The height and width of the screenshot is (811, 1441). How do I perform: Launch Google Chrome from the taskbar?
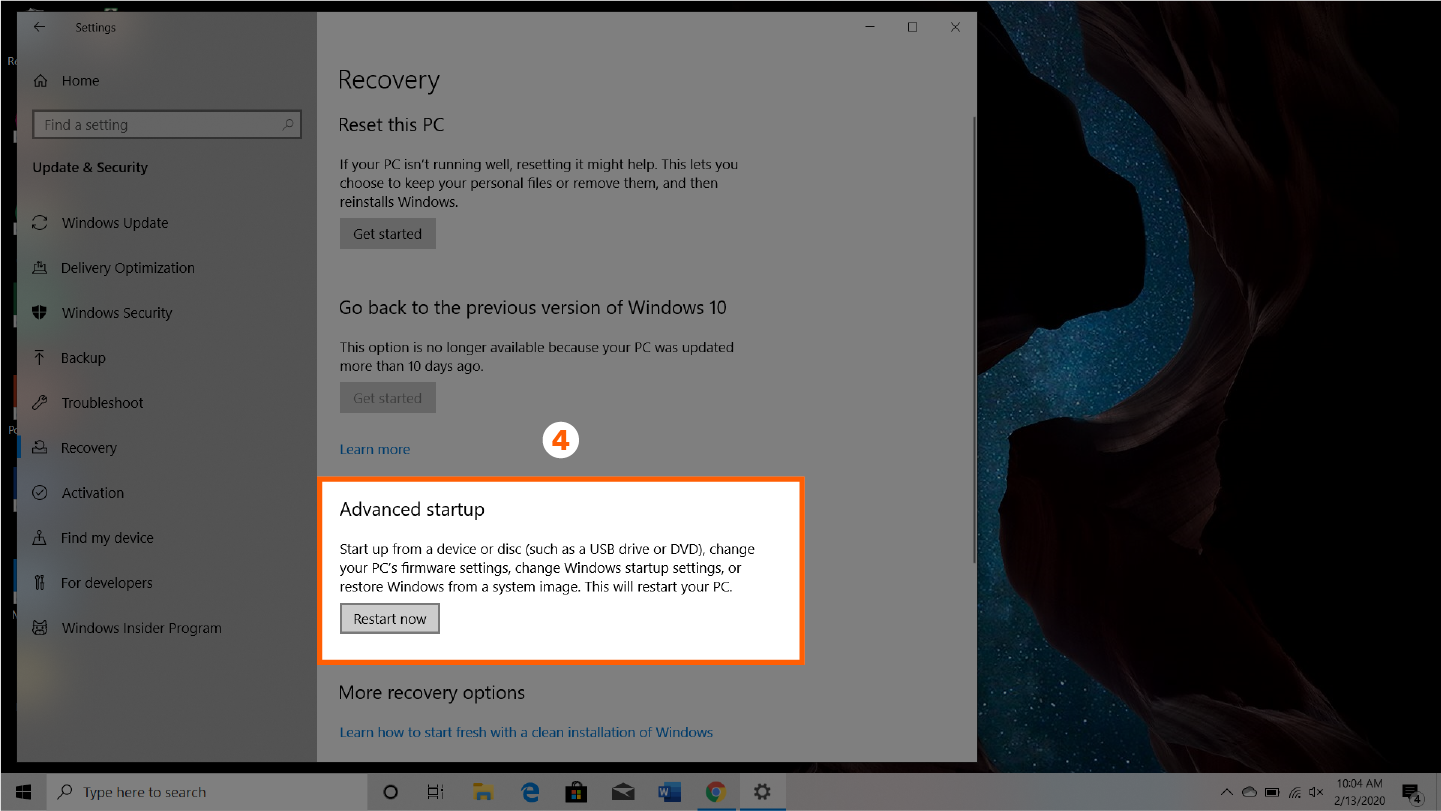716,792
